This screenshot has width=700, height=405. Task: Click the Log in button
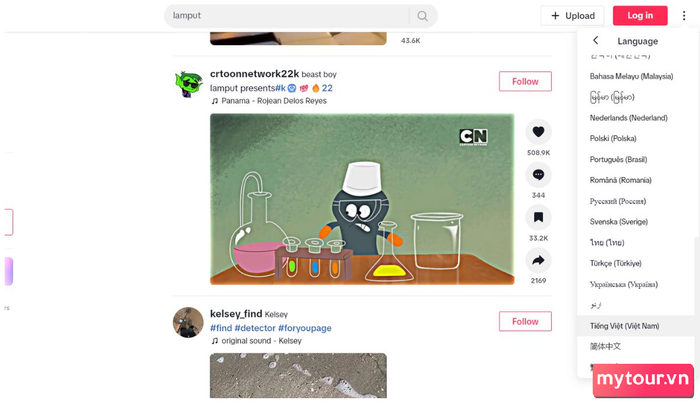click(640, 16)
